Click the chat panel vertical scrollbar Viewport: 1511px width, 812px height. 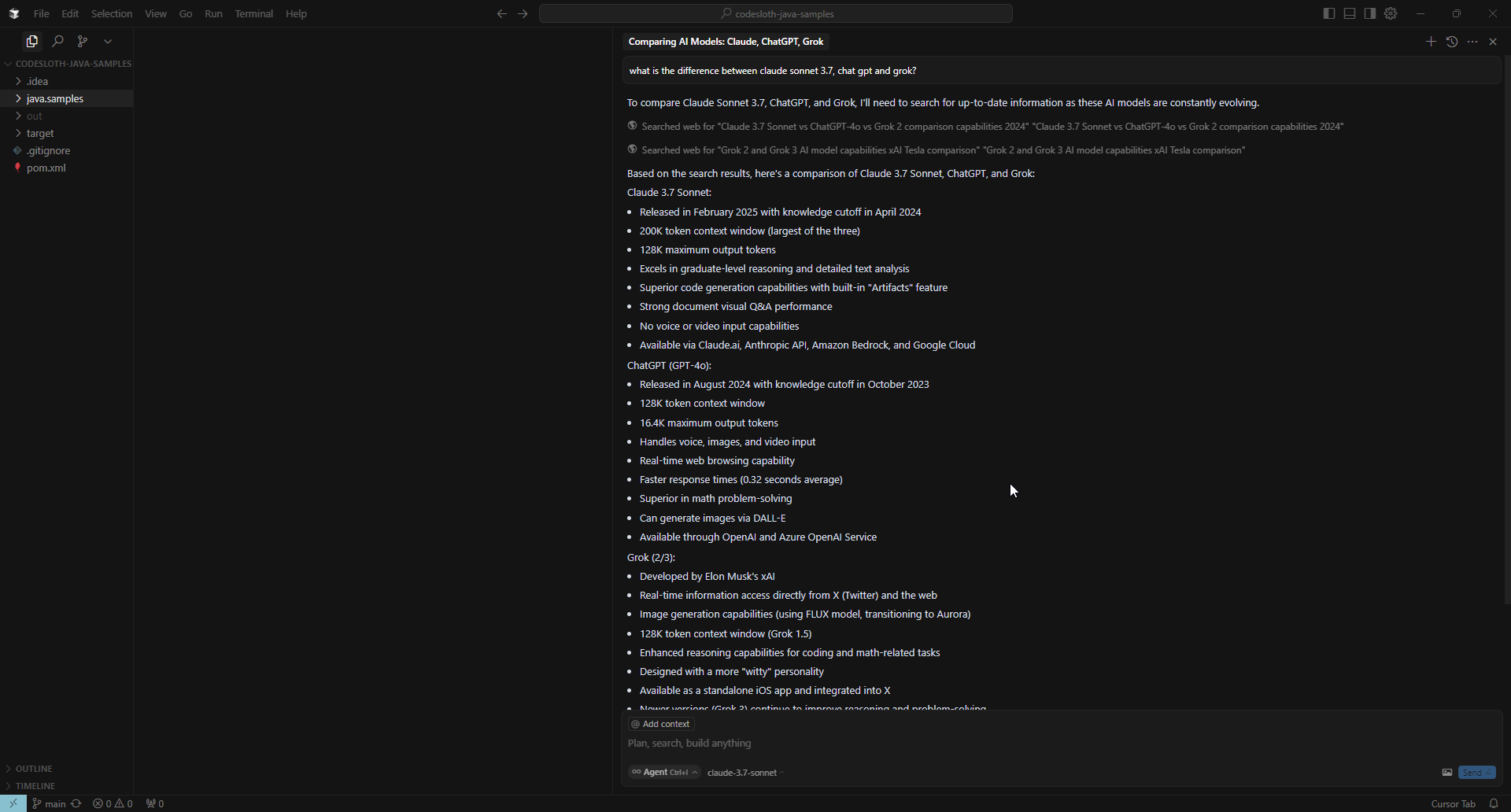pos(1506,330)
